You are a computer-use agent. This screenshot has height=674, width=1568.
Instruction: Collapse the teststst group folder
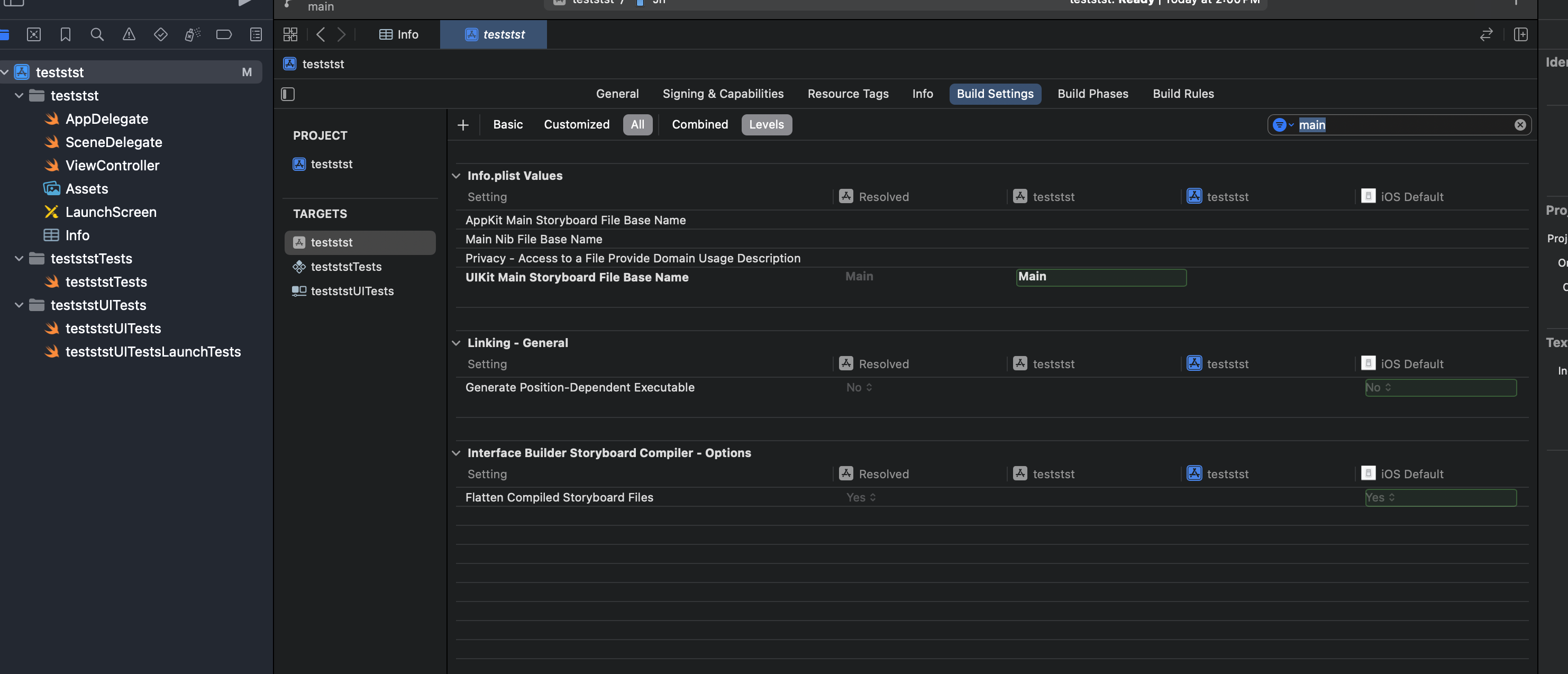19,96
